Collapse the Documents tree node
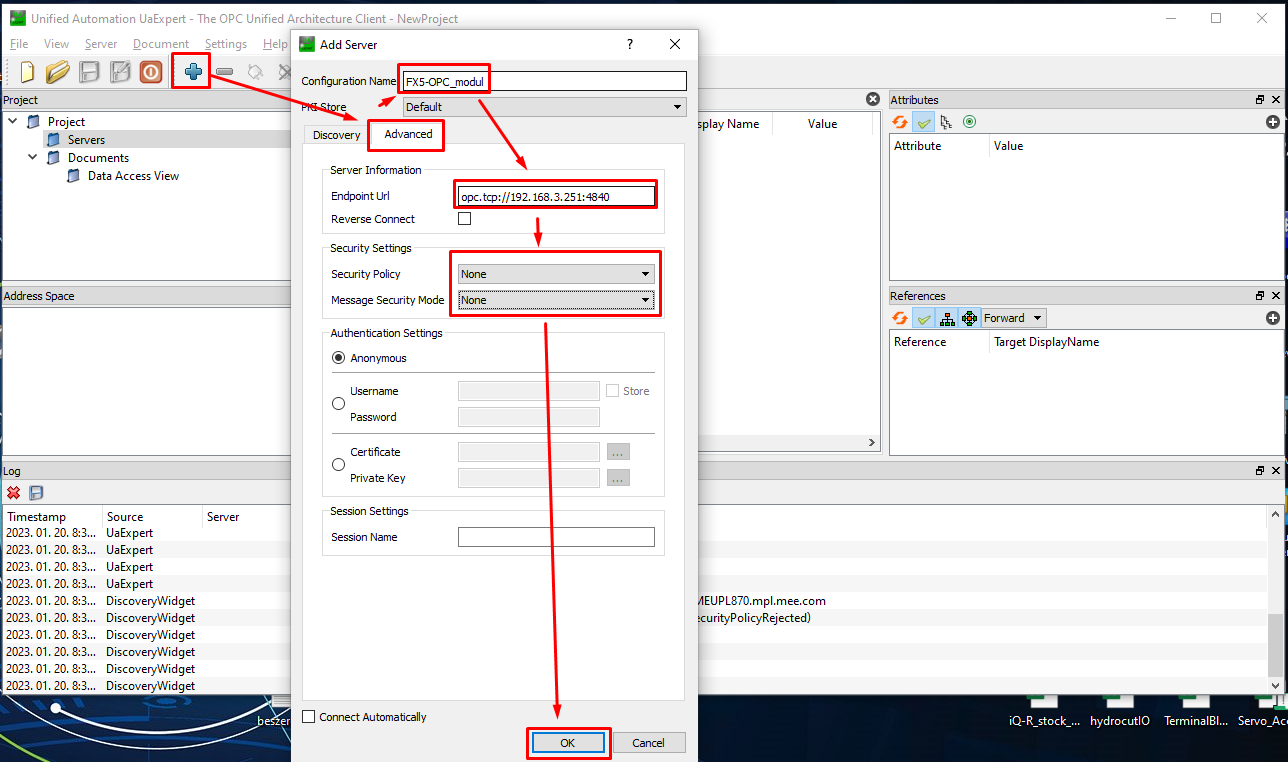This screenshot has width=1288, height=762. pos(33,158)
